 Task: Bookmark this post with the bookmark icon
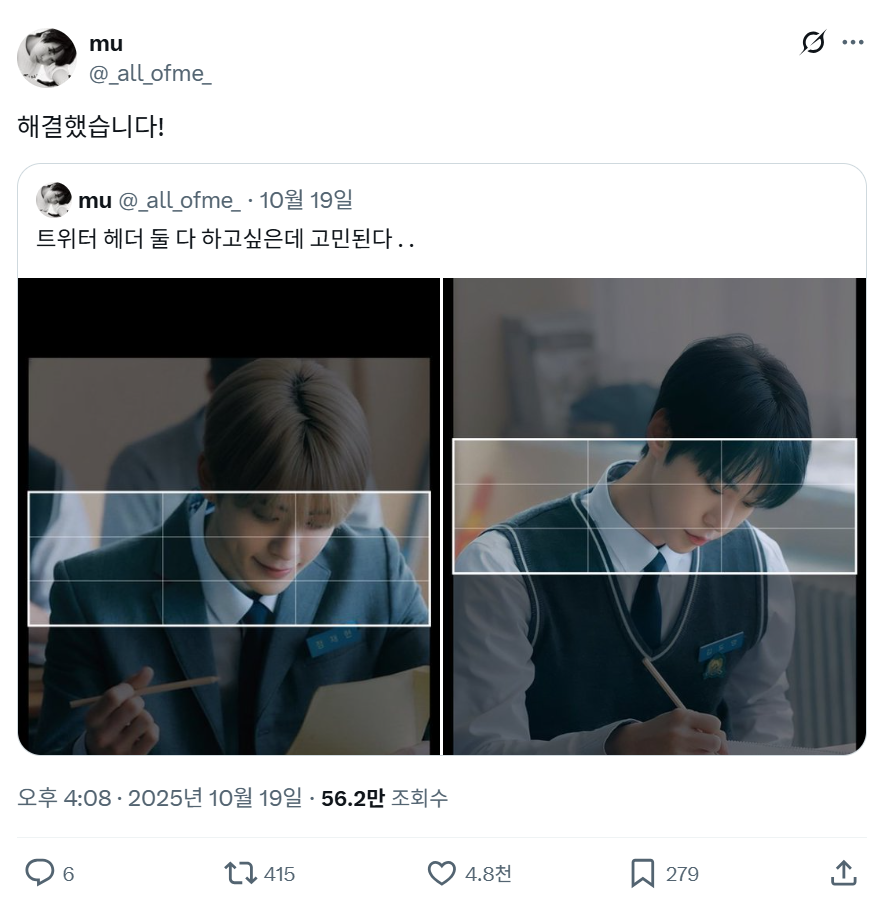tap(642, 873)
